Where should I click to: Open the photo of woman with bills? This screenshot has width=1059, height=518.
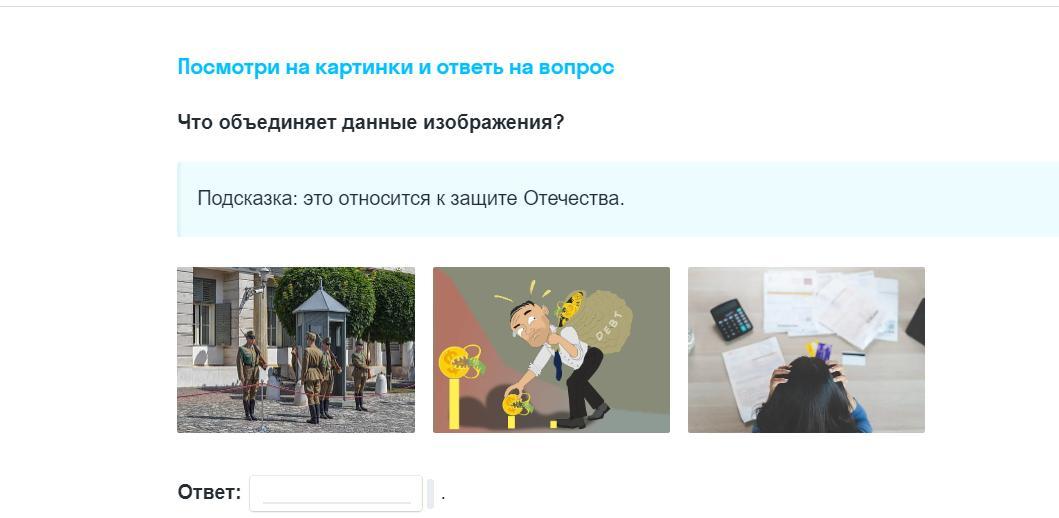point(806,350)
